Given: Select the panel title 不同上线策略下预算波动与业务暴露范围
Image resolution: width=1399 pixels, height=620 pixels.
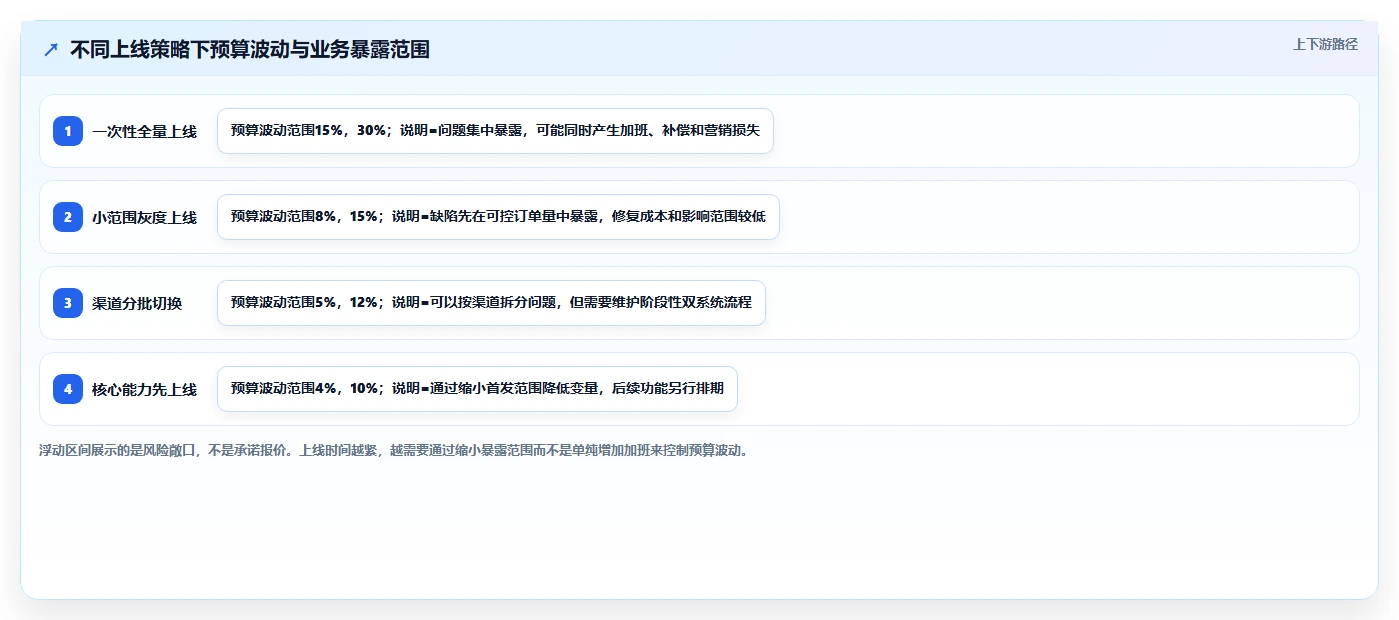Looking at the screenshot, I should point(250,50).
